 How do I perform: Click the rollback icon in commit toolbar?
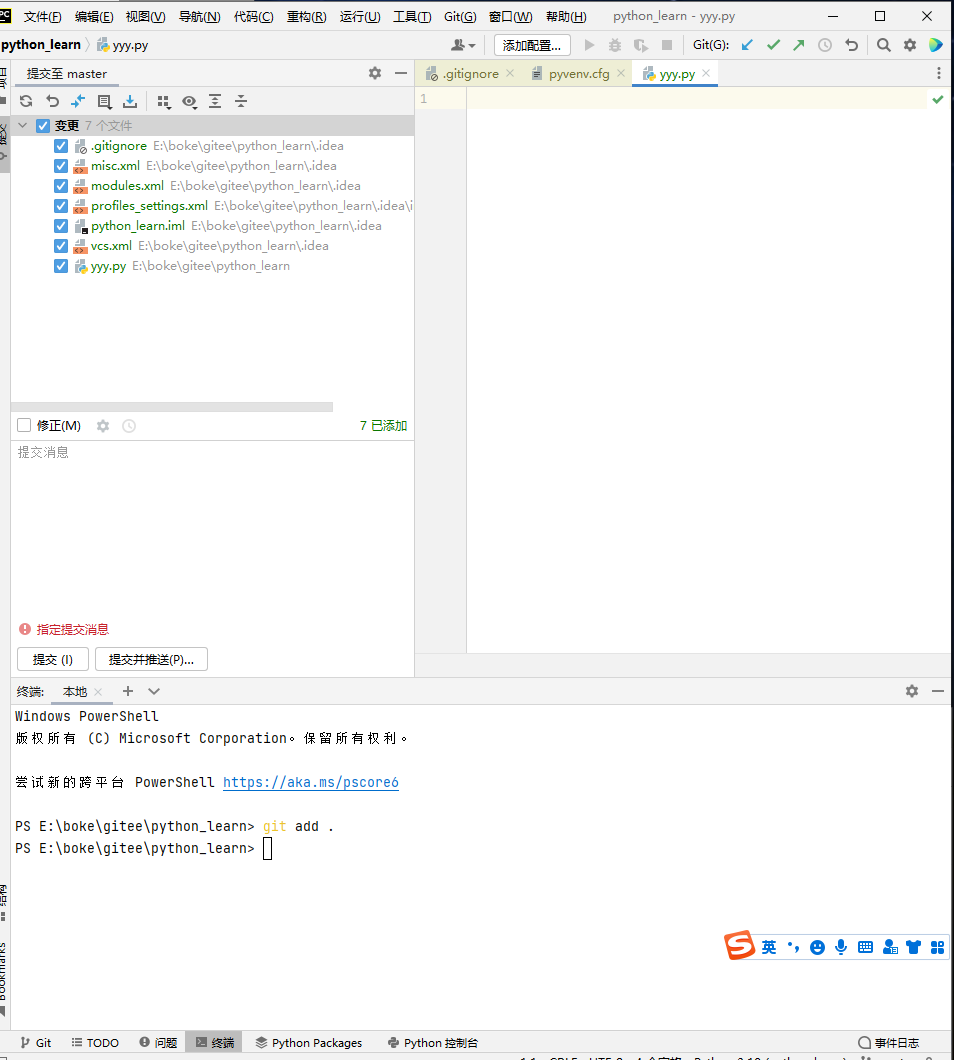[x=52, y=101]
